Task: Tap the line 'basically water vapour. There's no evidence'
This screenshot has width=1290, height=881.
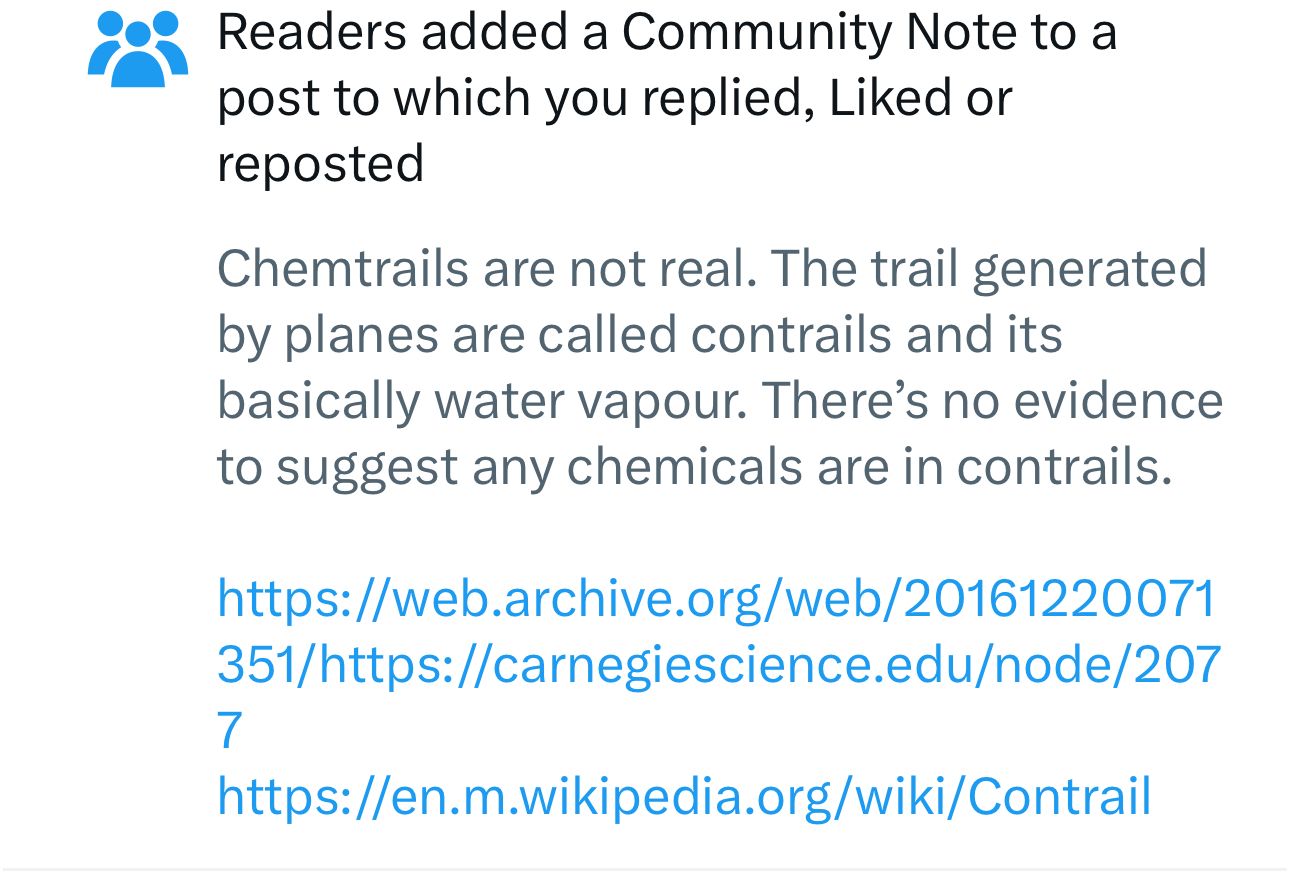Action: point(719,401)
